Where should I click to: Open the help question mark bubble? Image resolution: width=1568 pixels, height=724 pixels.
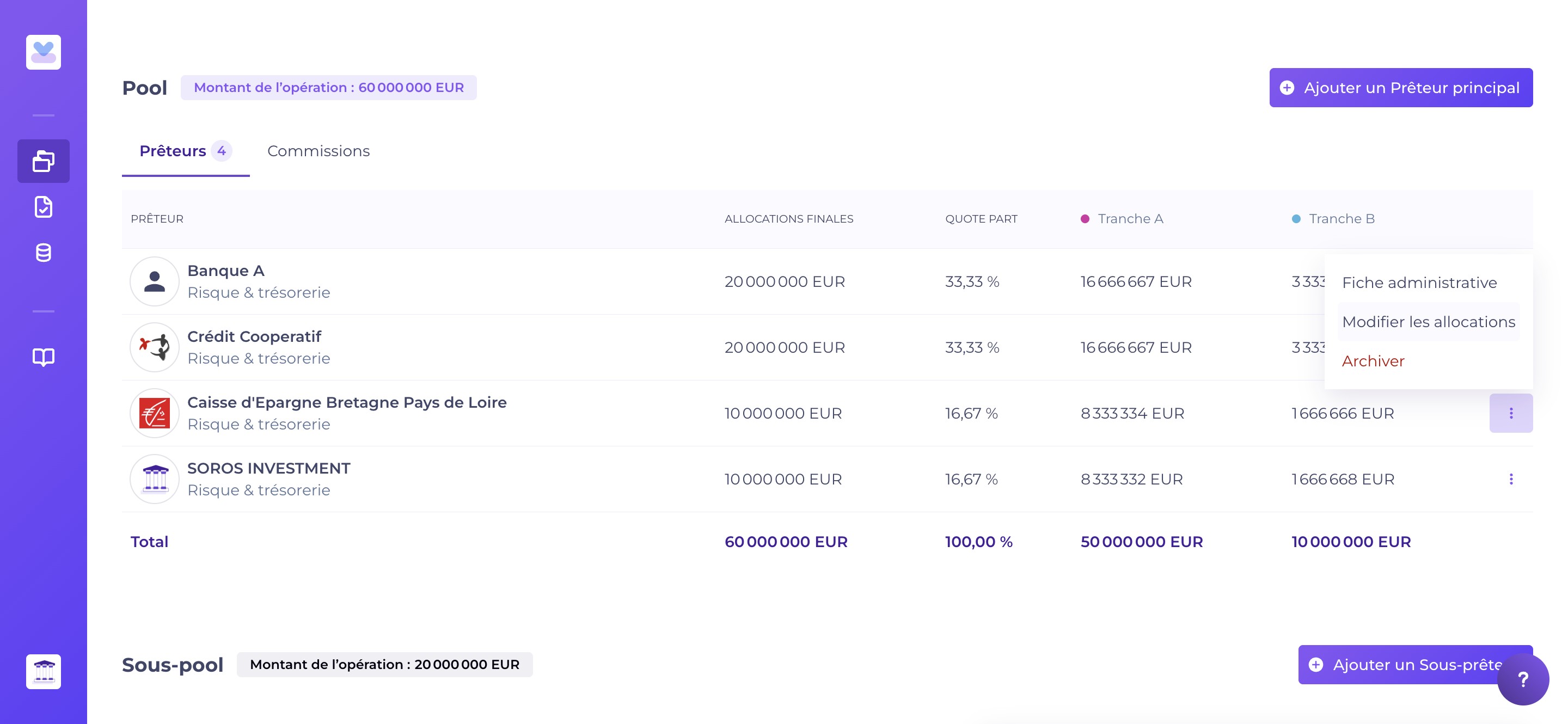[1522, 679]
